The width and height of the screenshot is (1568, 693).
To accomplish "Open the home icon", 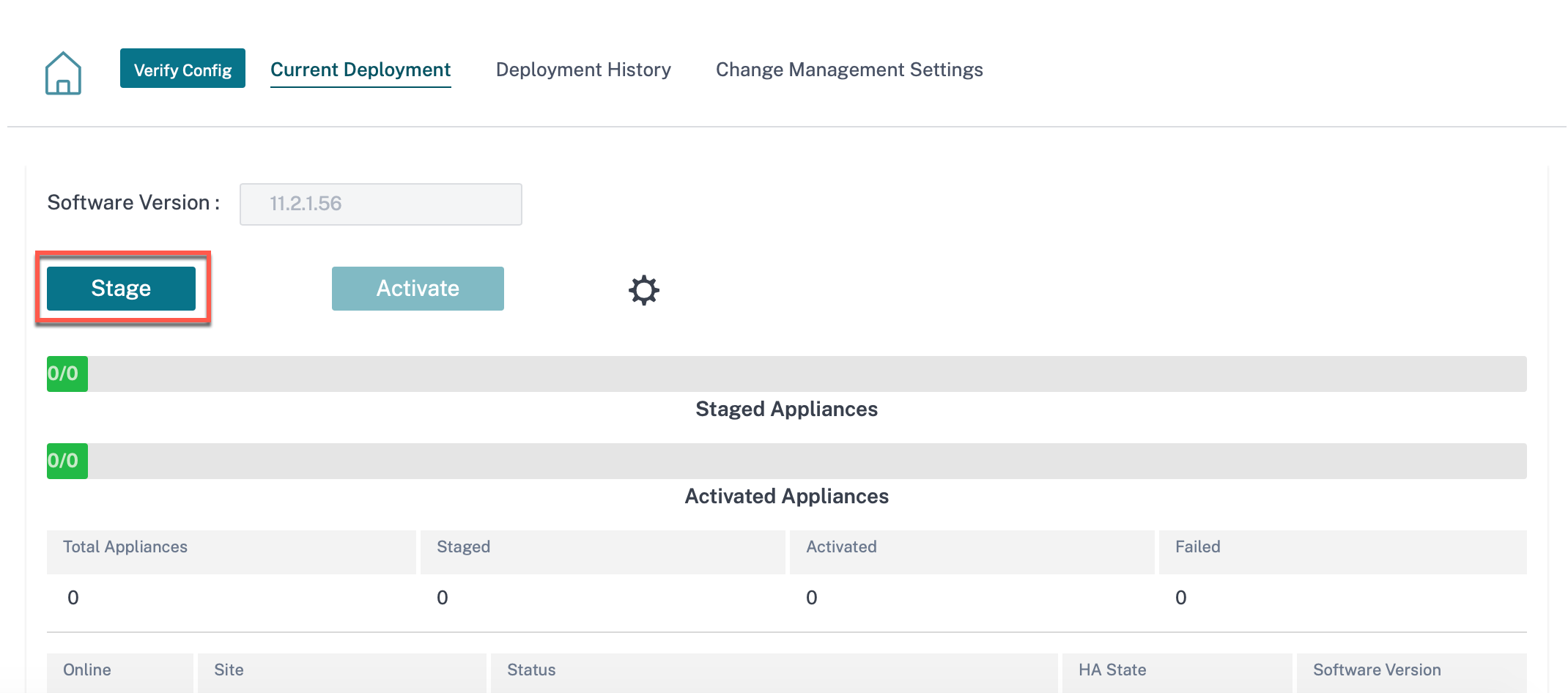I will (63, 73).
